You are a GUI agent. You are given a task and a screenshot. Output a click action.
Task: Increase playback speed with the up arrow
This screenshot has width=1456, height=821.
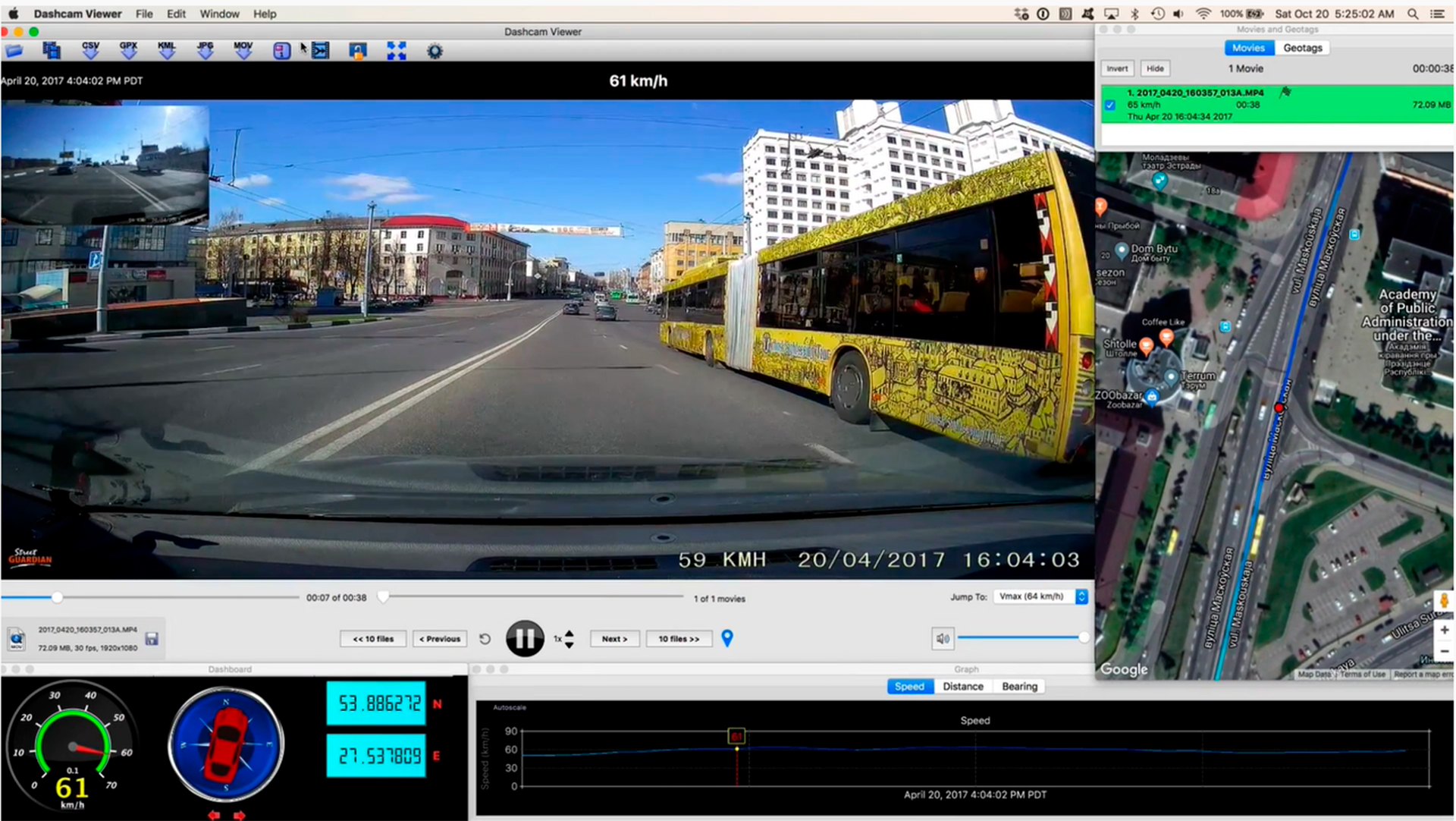pyautogui.click(x=570, y=634)
